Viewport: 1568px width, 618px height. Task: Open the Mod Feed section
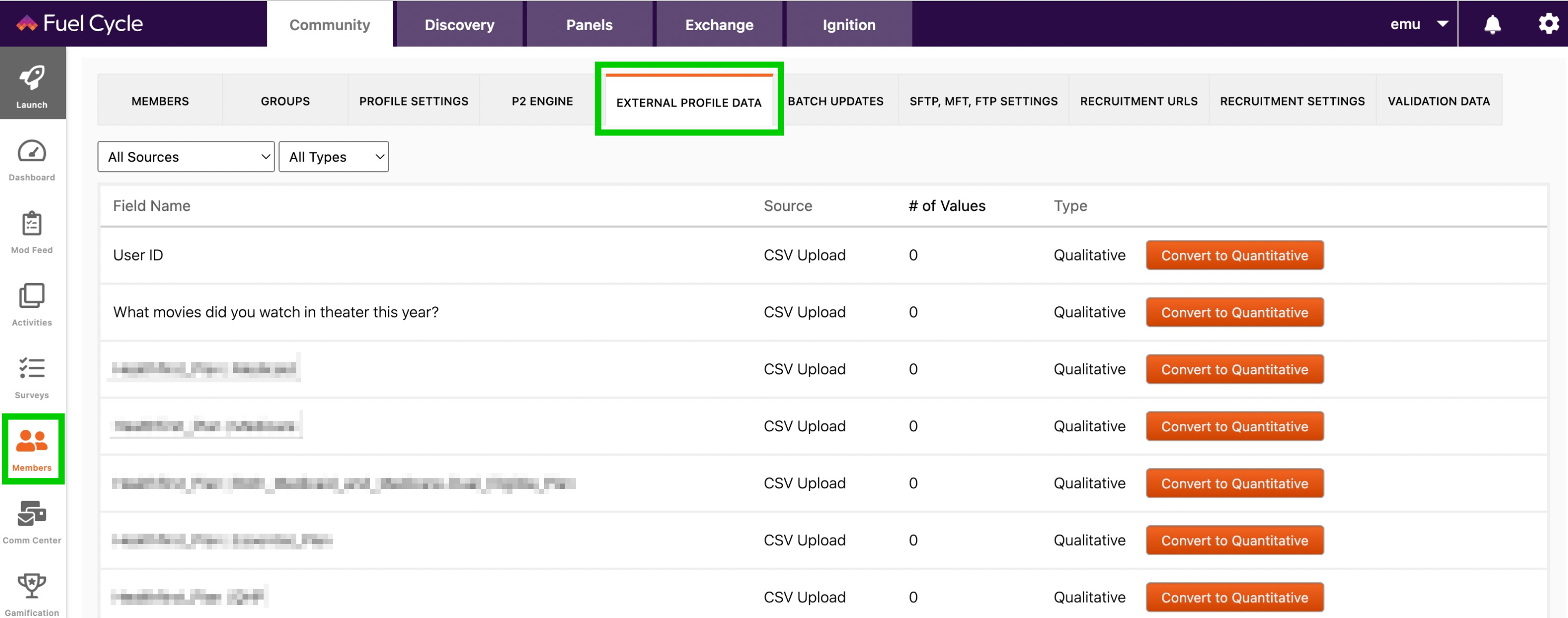[x=32, y=231]
